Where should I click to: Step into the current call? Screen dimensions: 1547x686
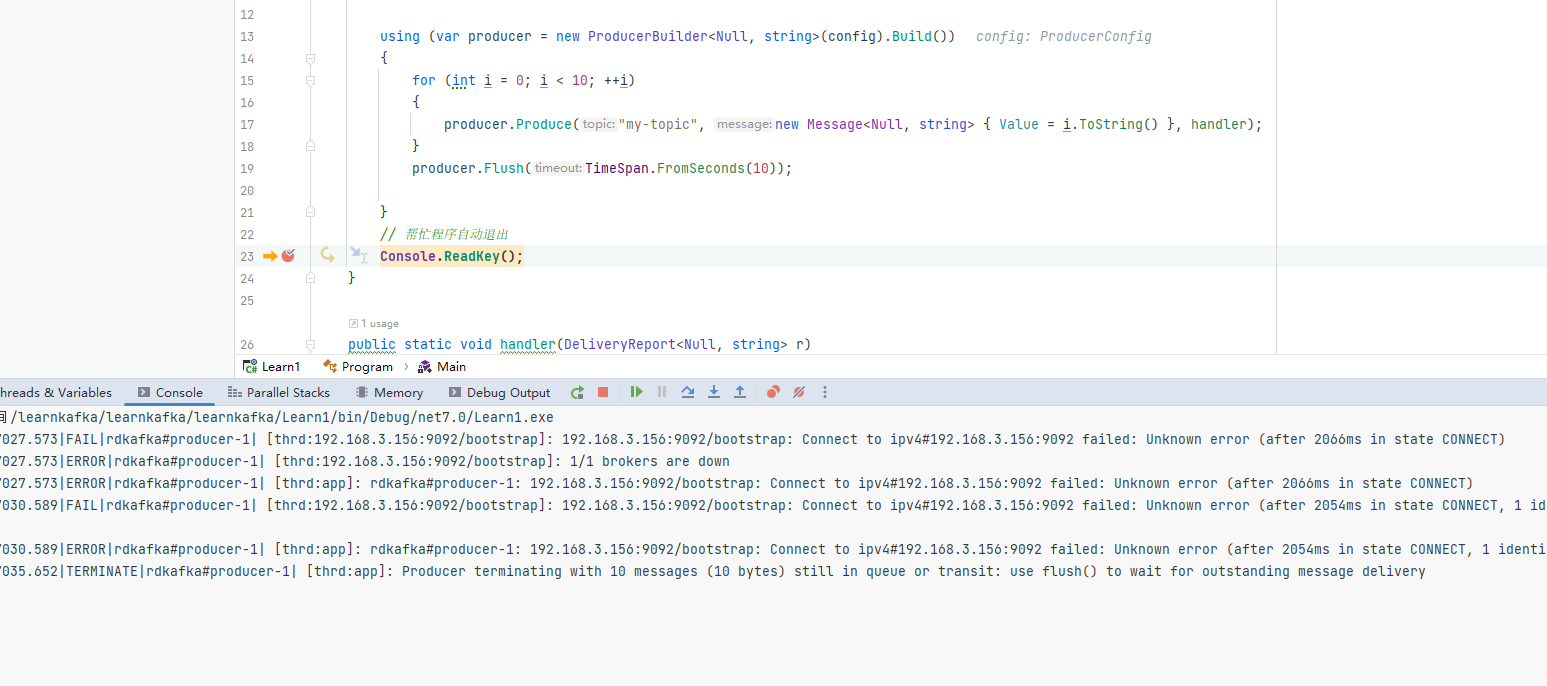click(714, 393)
